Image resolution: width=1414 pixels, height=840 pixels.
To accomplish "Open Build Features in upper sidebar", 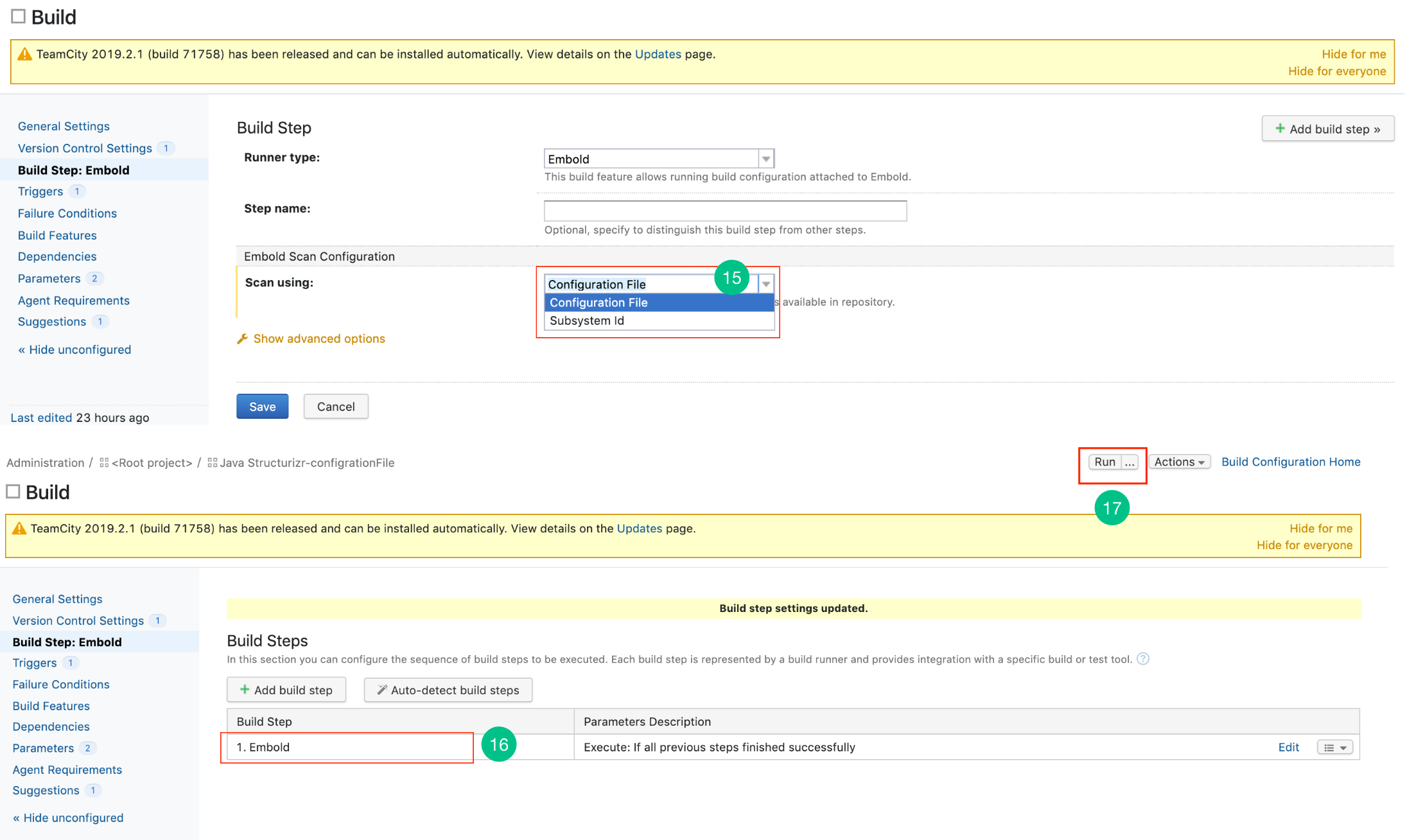I will point(57,236).
